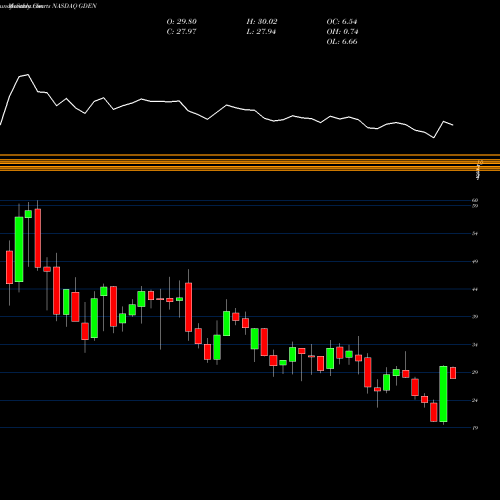The image size is (500, 500).
Task: Select the open price O: 29.80
Action: pyautogui.click(x=182, y=22)
